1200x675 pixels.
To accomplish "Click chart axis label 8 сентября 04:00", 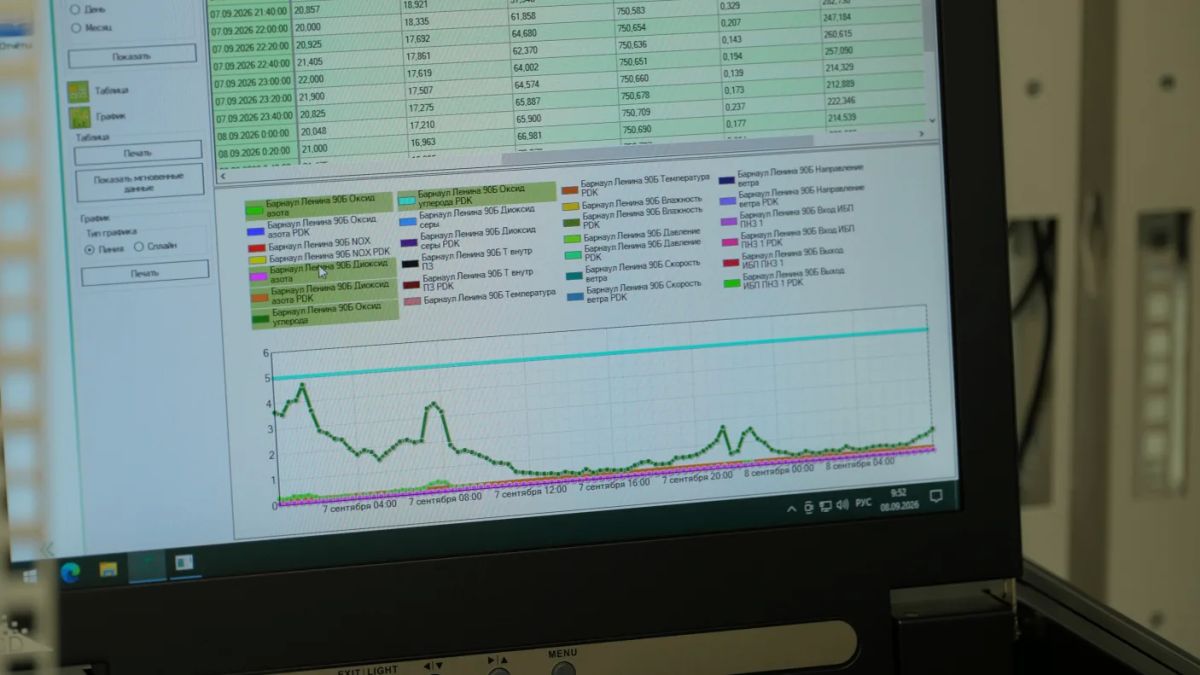I will click(860, 464).
